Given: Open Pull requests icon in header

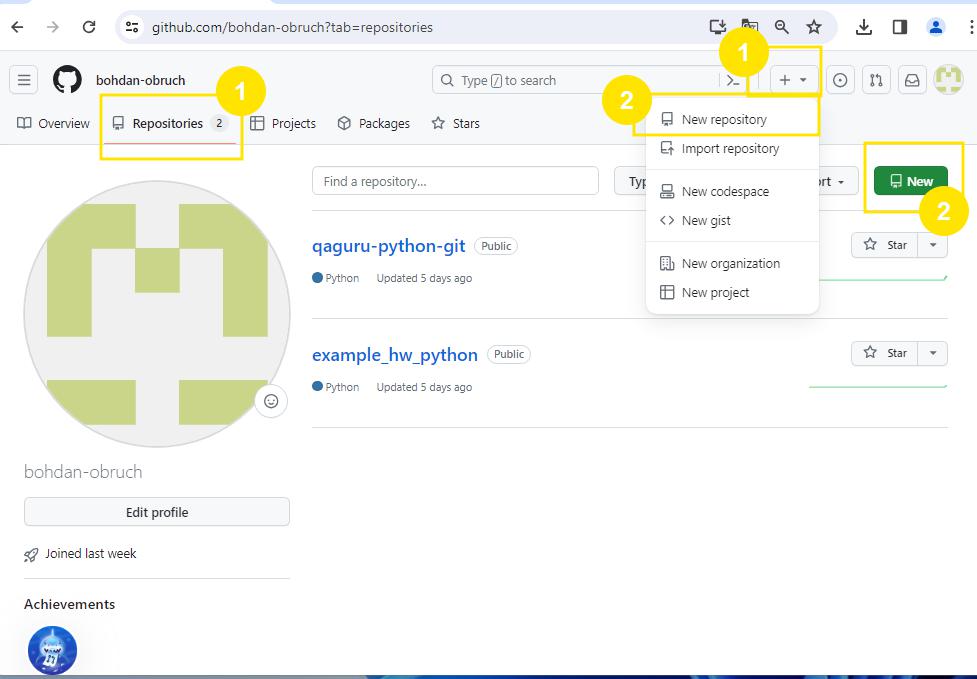Looking at the screenshot, I should click(x=876, y=80).
